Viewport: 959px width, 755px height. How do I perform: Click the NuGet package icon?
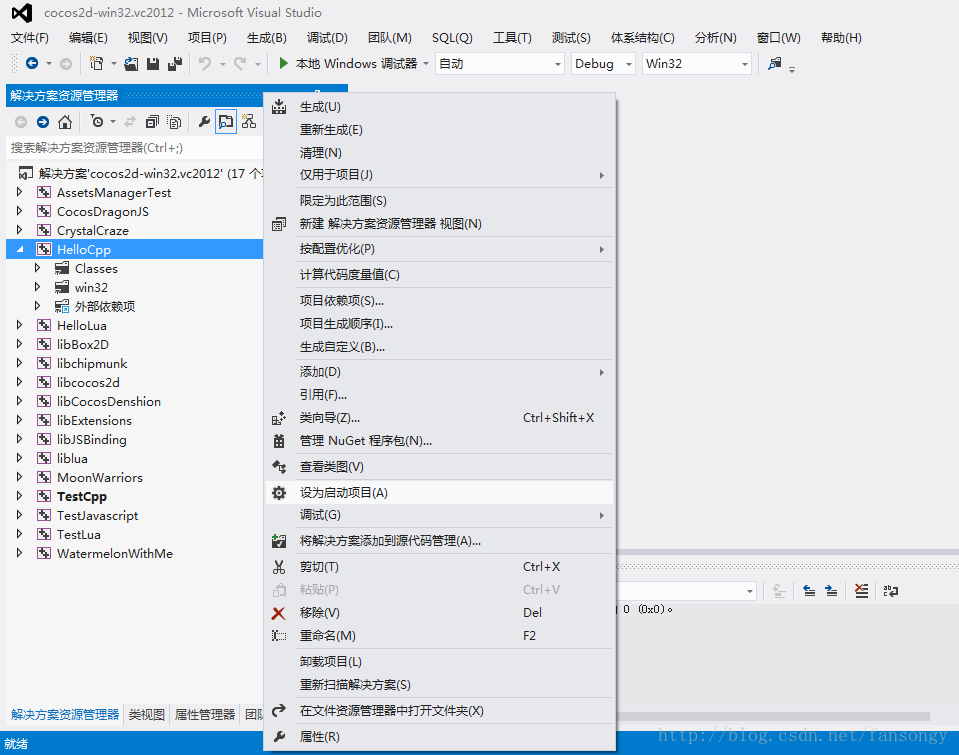pos(279,441)
